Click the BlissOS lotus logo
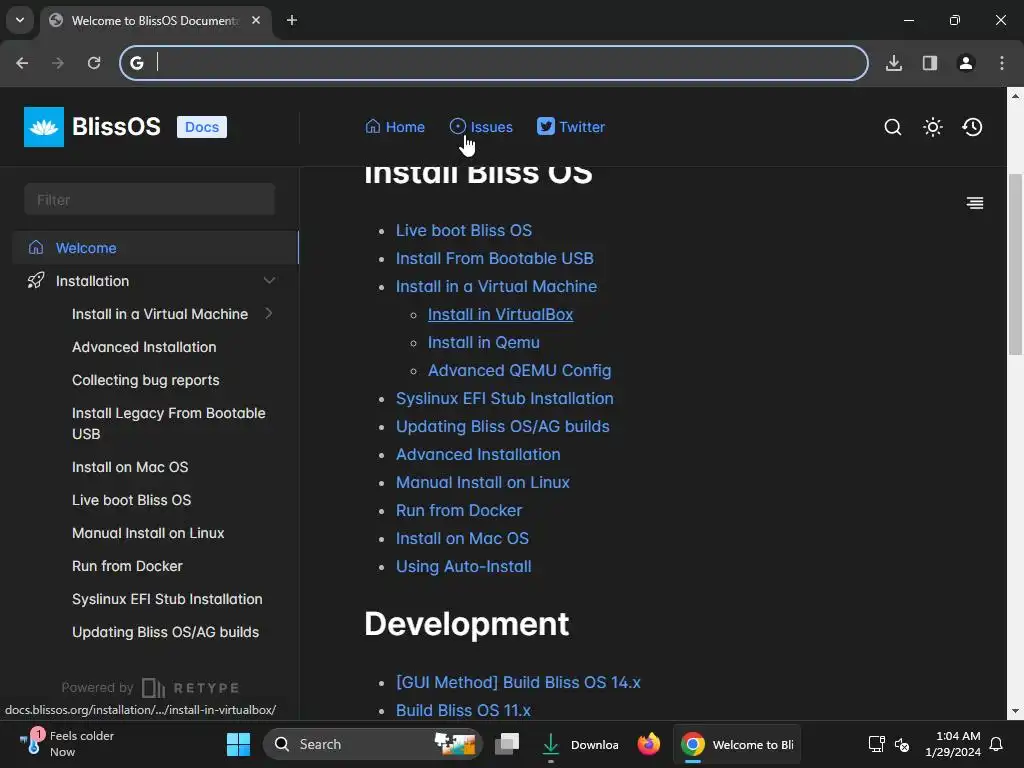This screenshot has width=1024, height=768. click(x=44, y=127)
